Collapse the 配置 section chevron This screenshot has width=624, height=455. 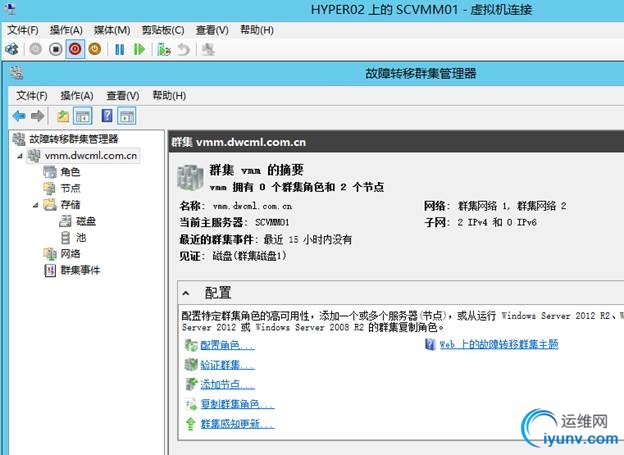click(186, 293)
